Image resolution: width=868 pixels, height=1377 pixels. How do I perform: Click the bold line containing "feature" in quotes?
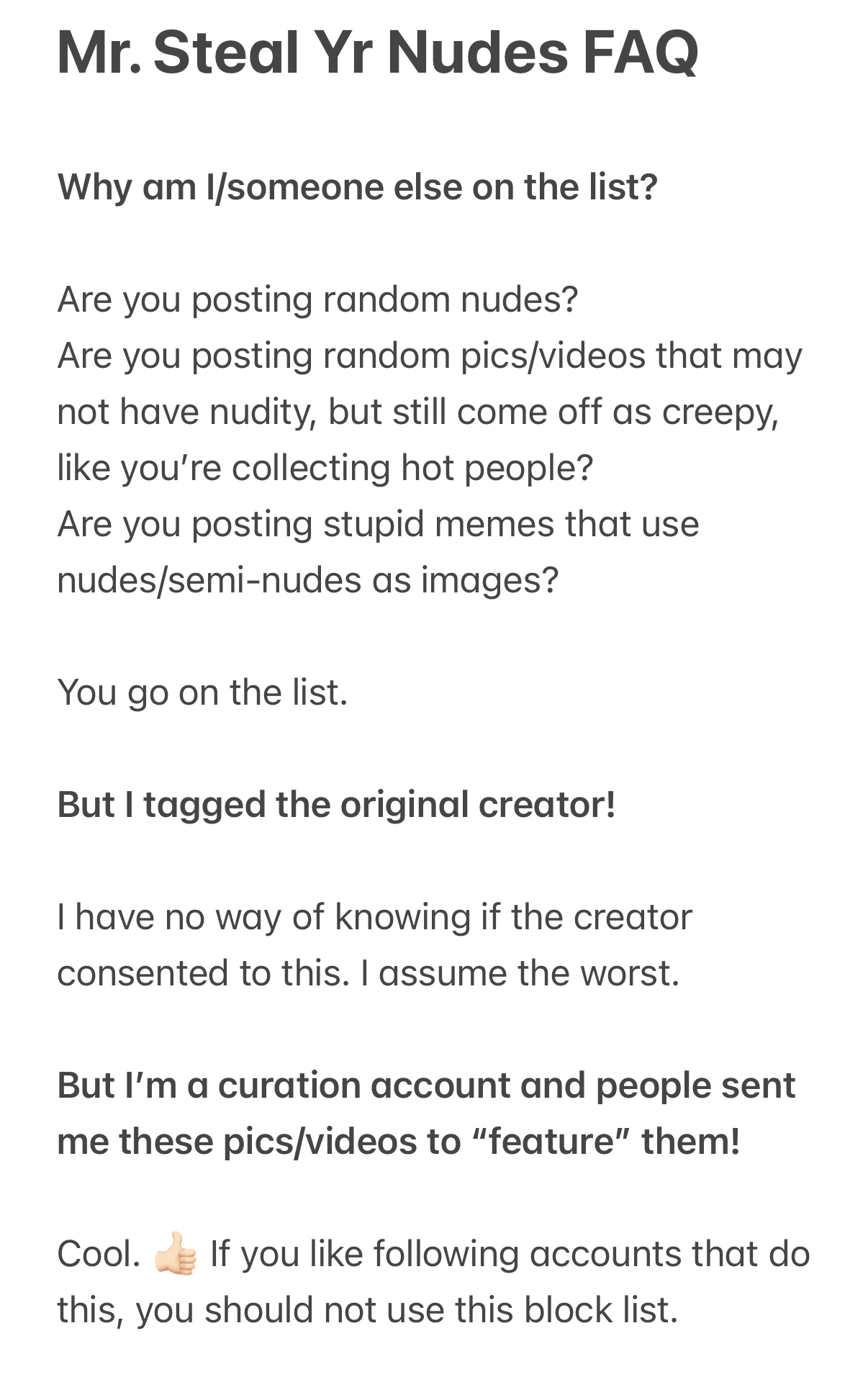point(398,1142)
